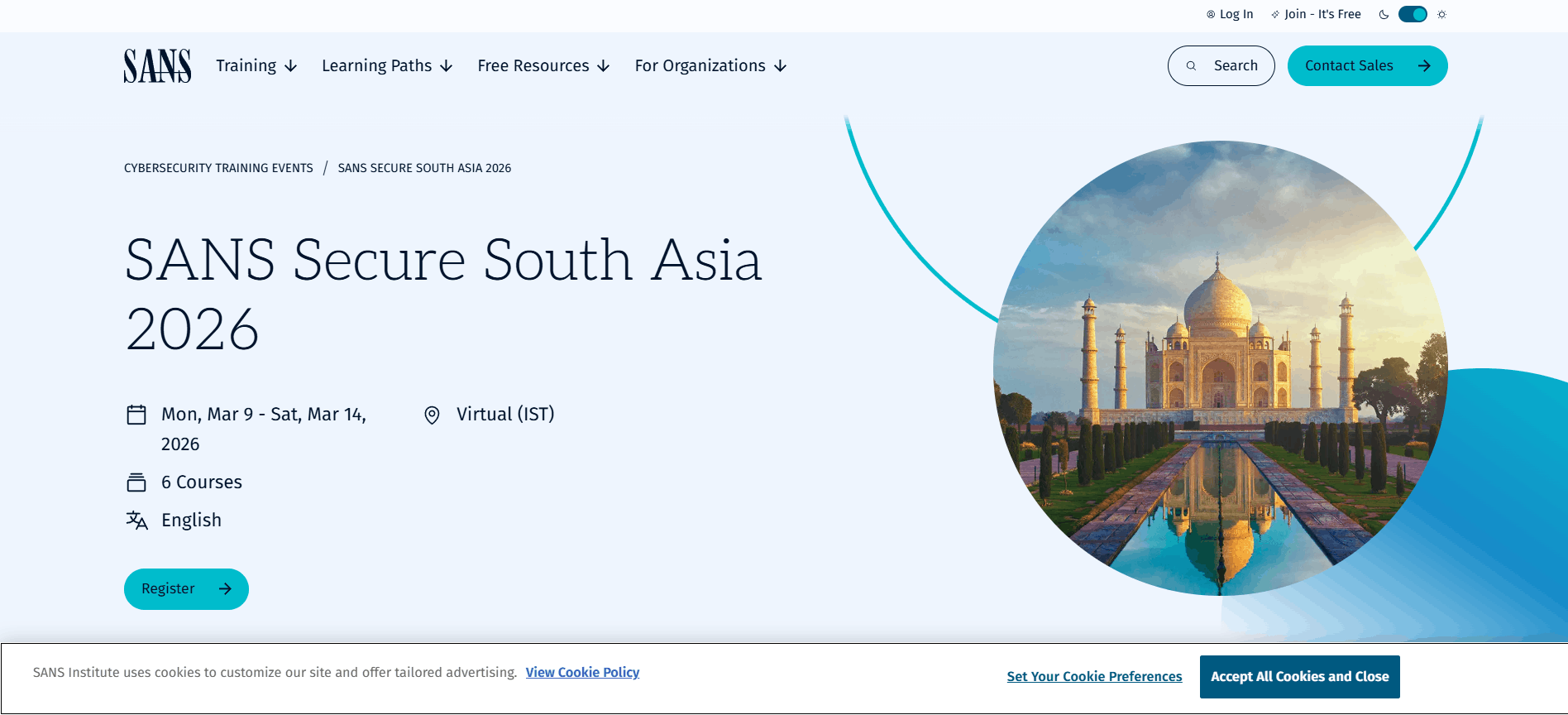Open the Log In link
The image size is (1568, 715).
click(1230, 14)
